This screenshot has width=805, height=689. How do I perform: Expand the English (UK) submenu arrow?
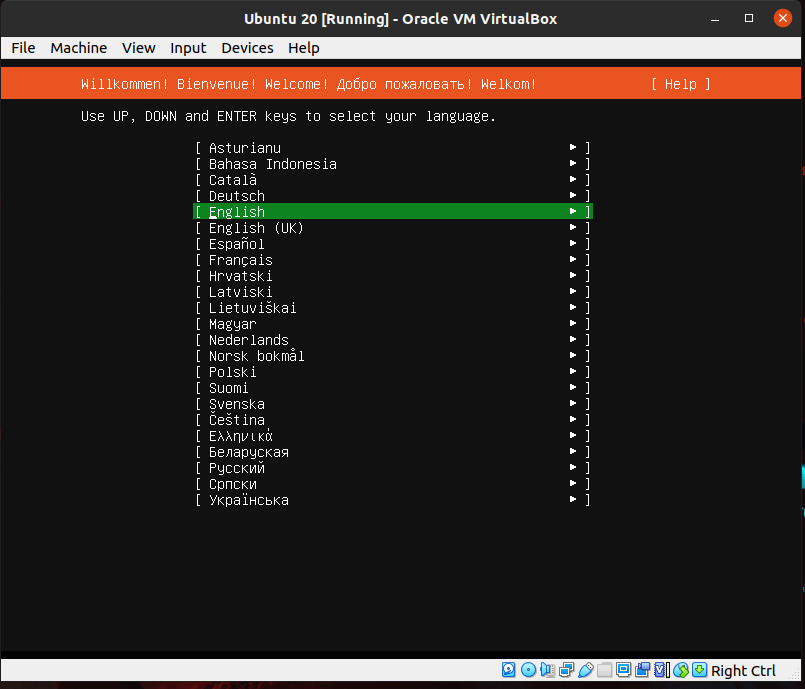coord(572,227)
